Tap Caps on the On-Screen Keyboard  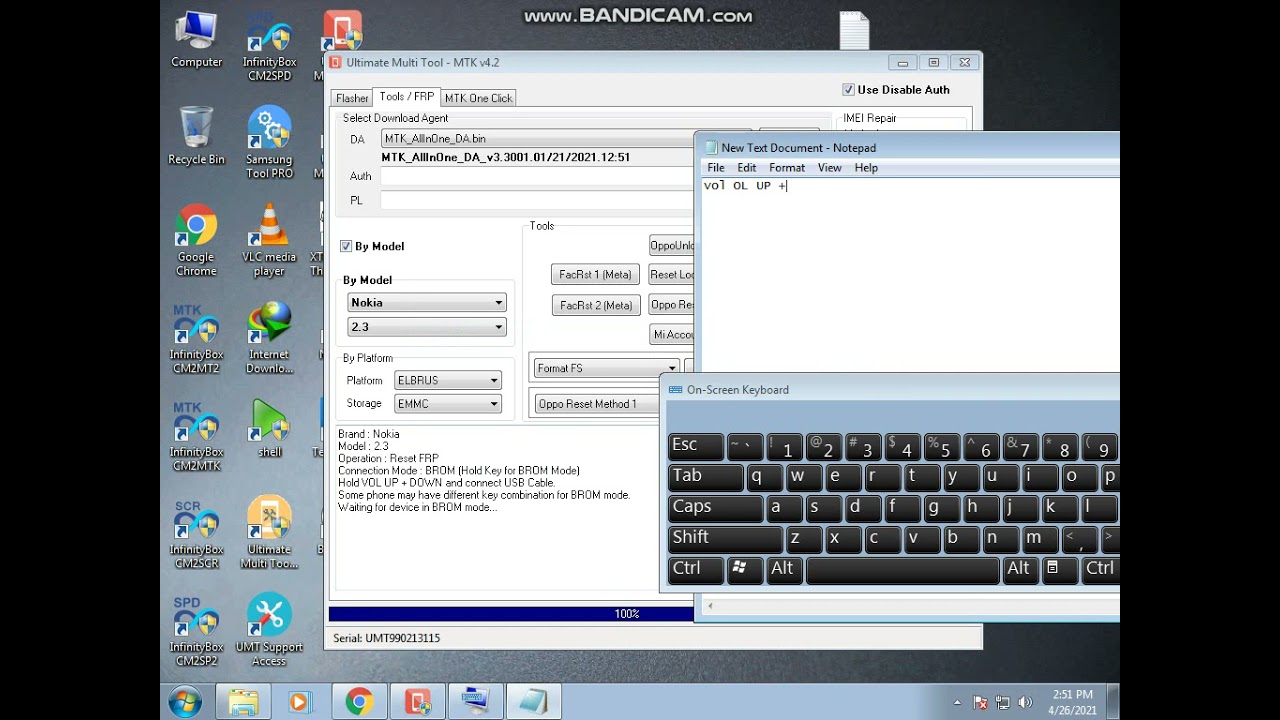coord(715,508)
